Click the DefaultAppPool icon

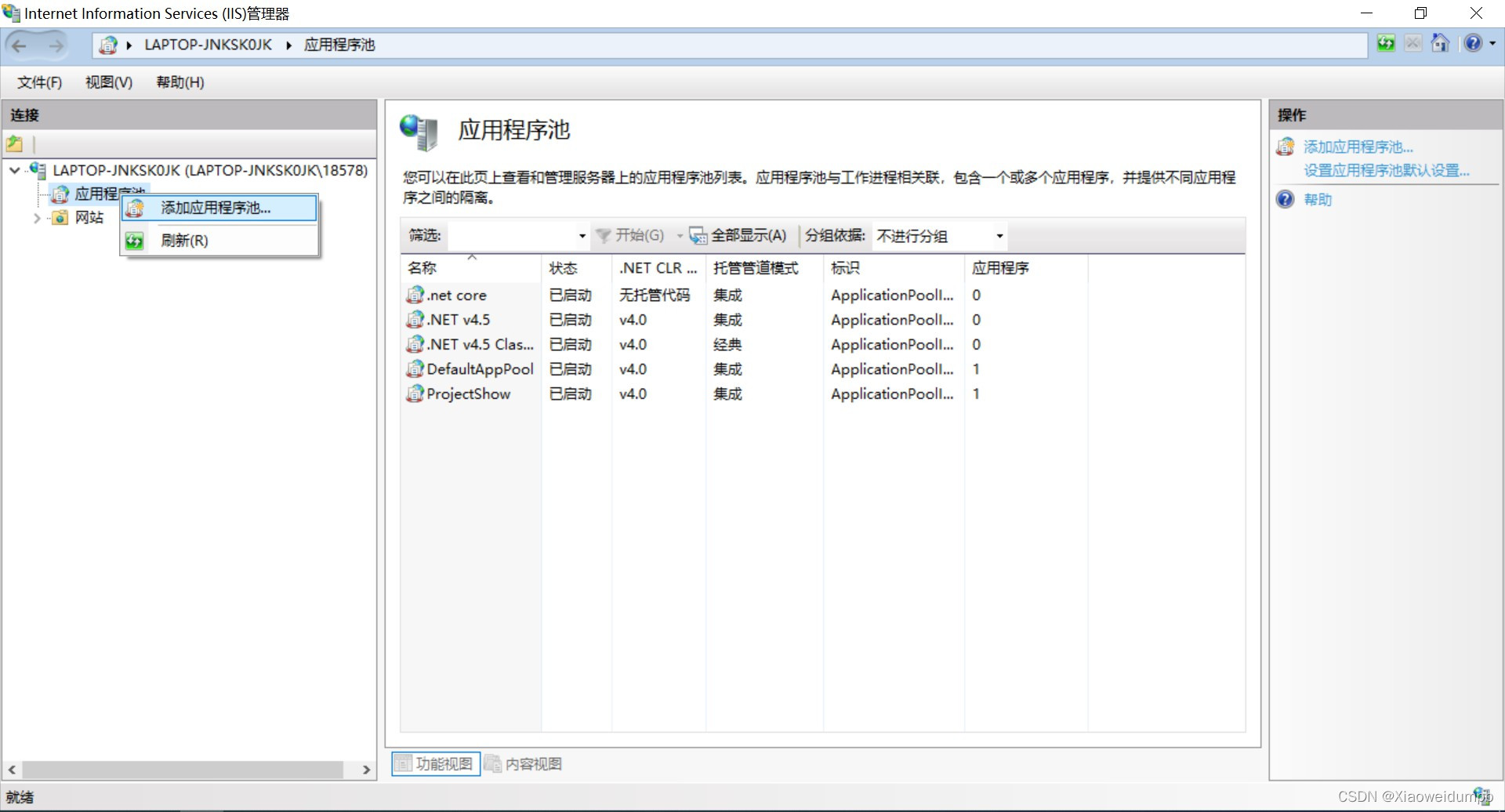pos(415,369)
